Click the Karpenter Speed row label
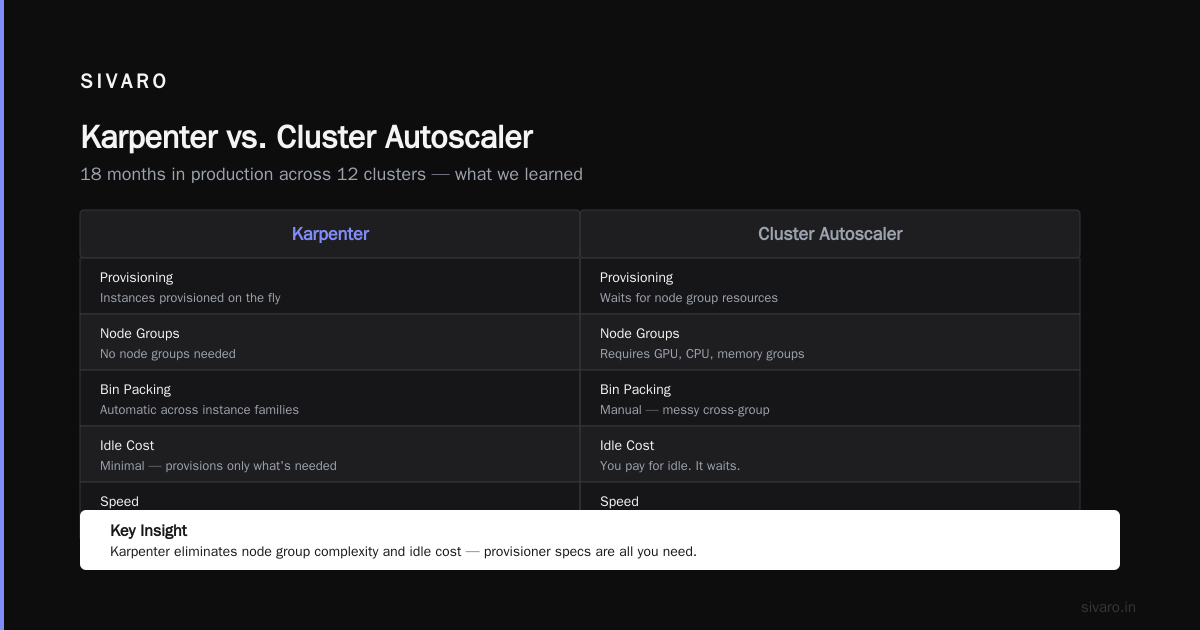The height and width of the screenshot is (630, 1200). [119, 501]
